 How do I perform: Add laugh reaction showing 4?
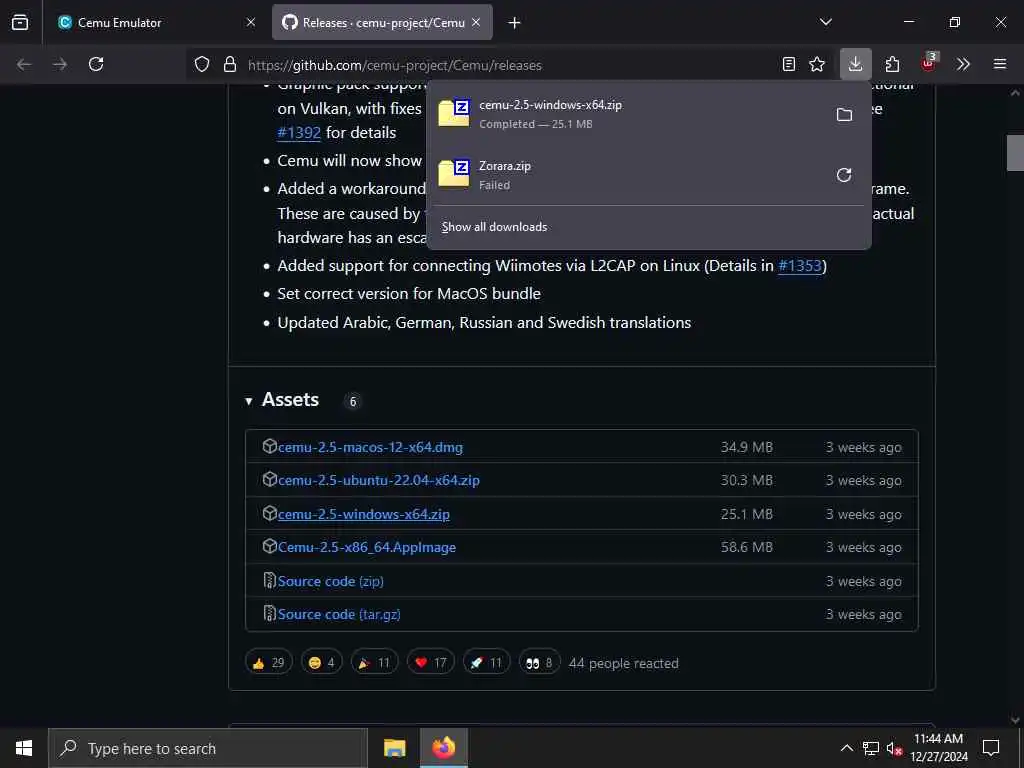tap(321, 663)
